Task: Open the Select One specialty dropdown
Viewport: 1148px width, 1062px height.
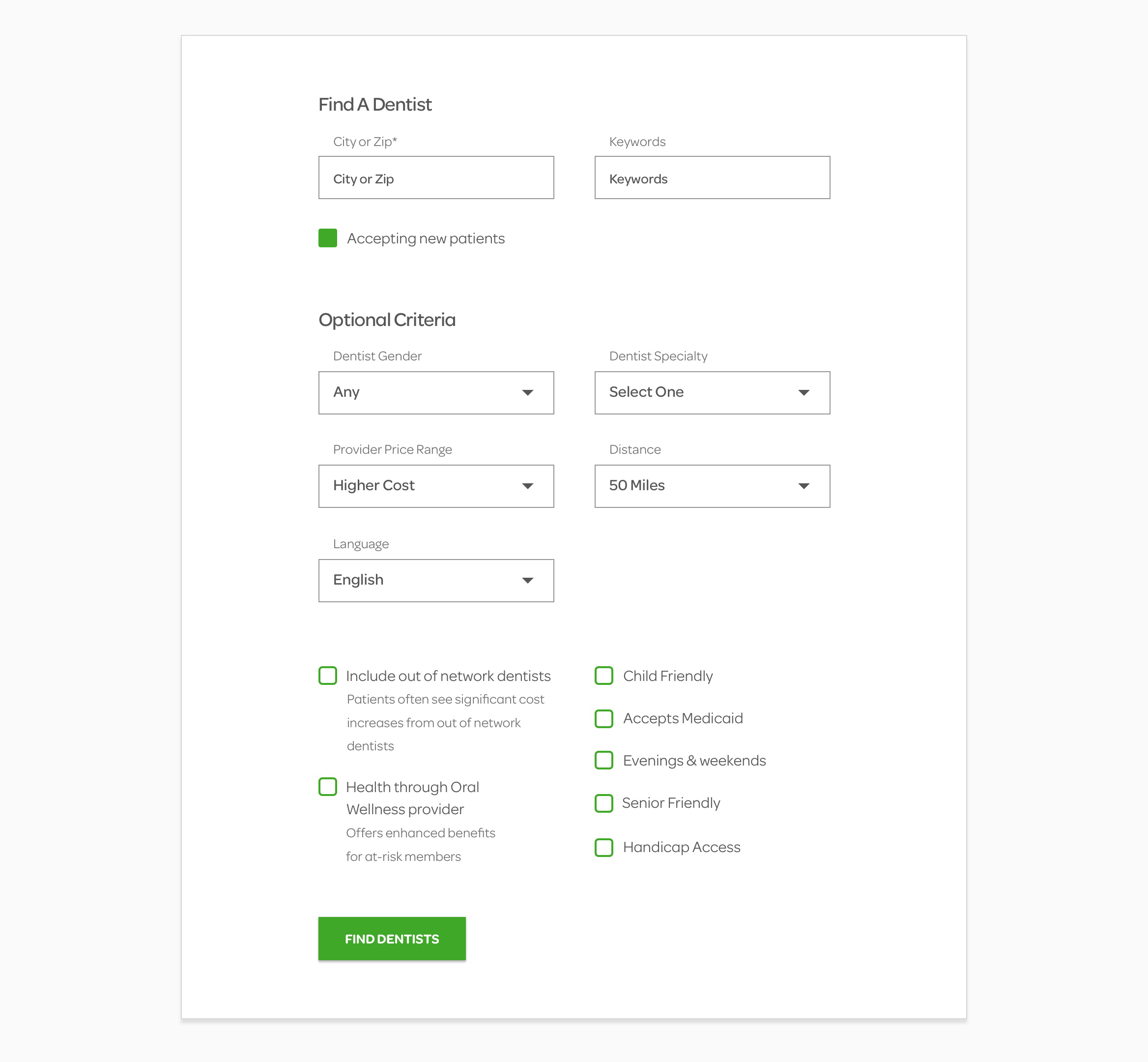Action: (x=712, y=392)
